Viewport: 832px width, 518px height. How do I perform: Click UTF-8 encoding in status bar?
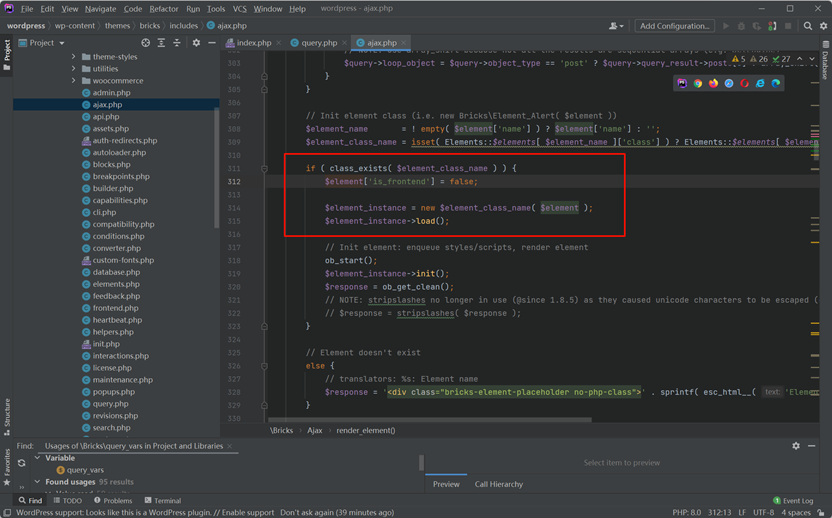pyautogui.click(x=764, y=512)
